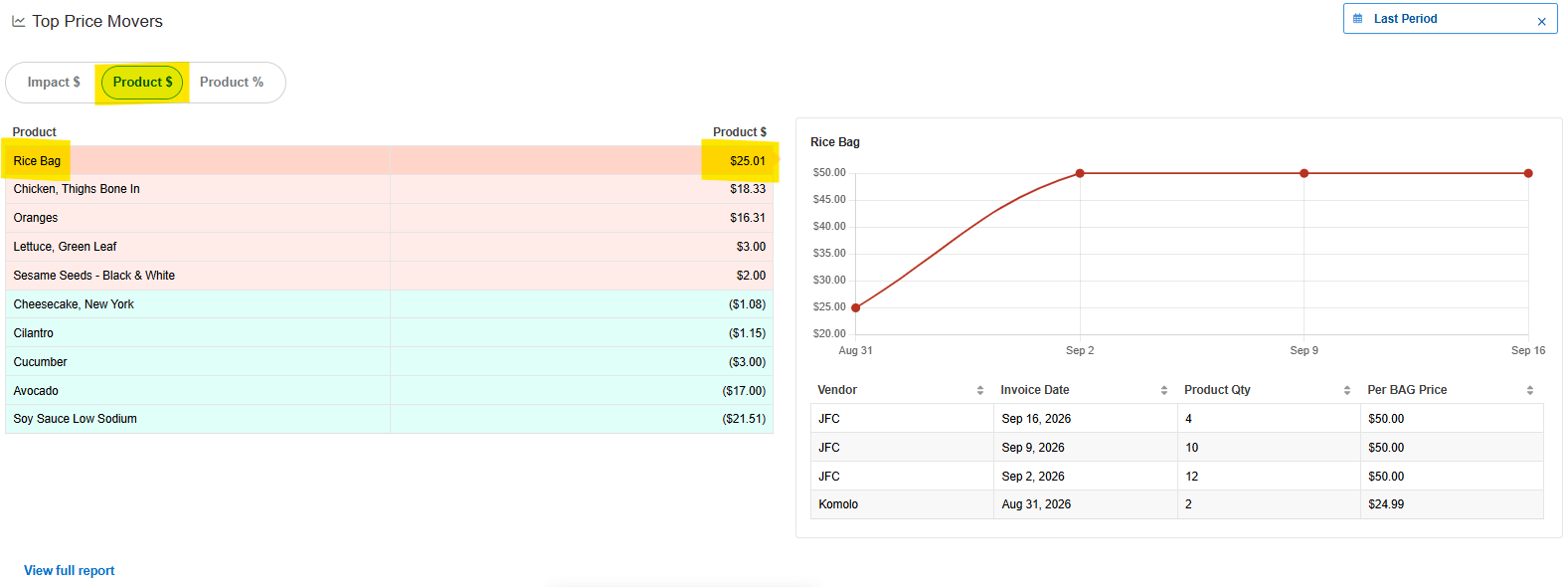Click the Product $ column header

(x=740, y=132)
